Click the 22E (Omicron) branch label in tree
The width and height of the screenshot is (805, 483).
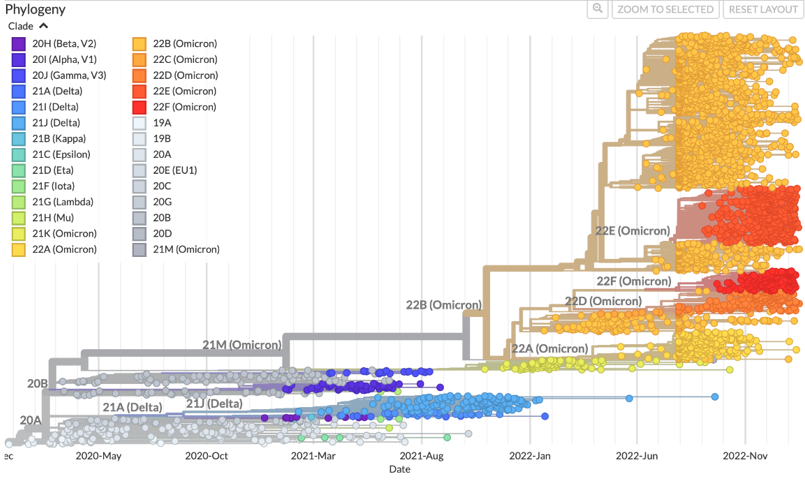click(x=632, y=231)
